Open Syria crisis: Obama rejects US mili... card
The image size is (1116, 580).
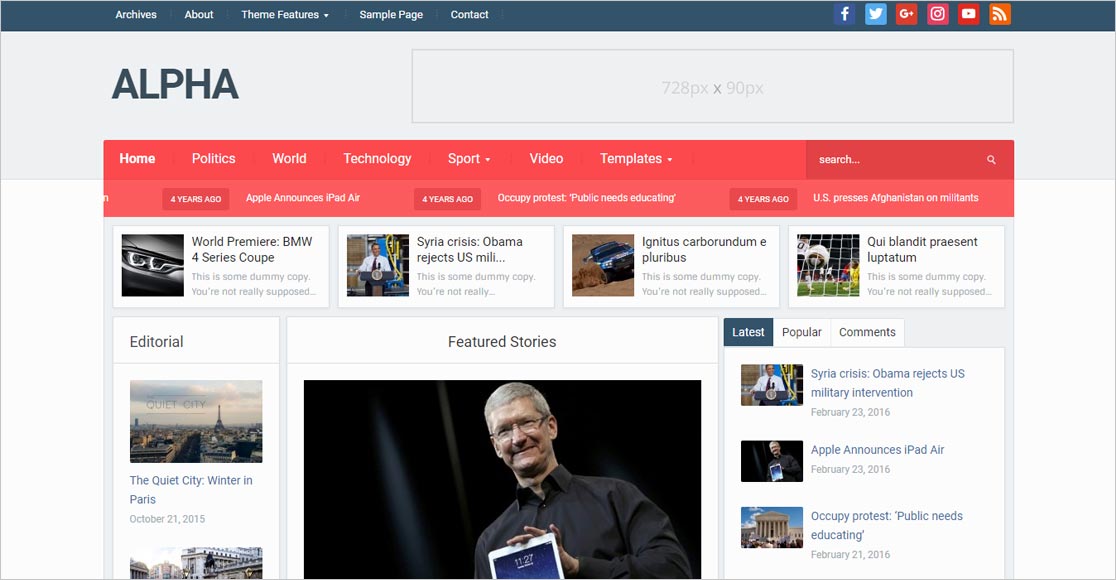(470, 249)
